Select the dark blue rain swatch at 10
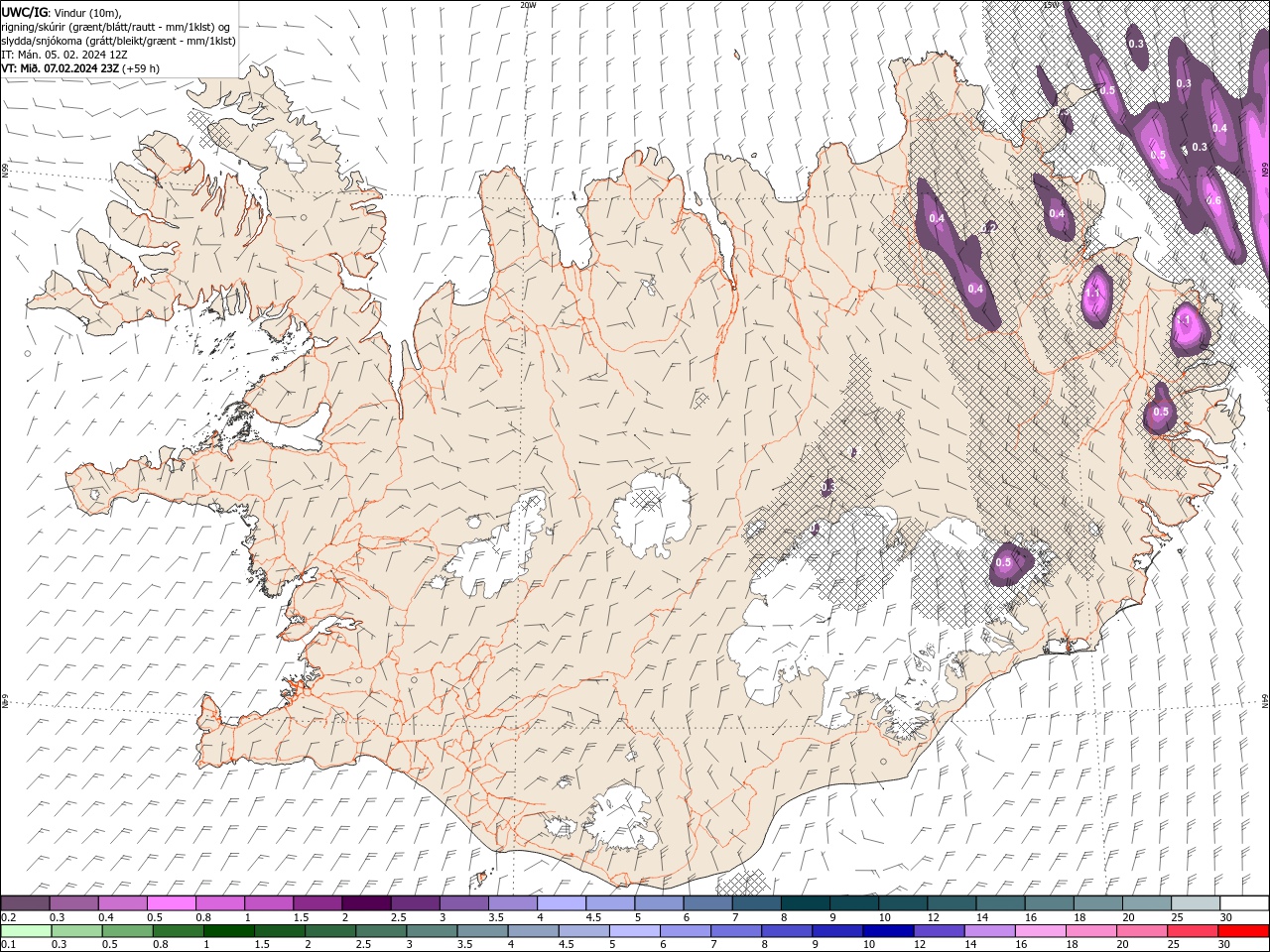1270x952 pixels. (888, 931)
